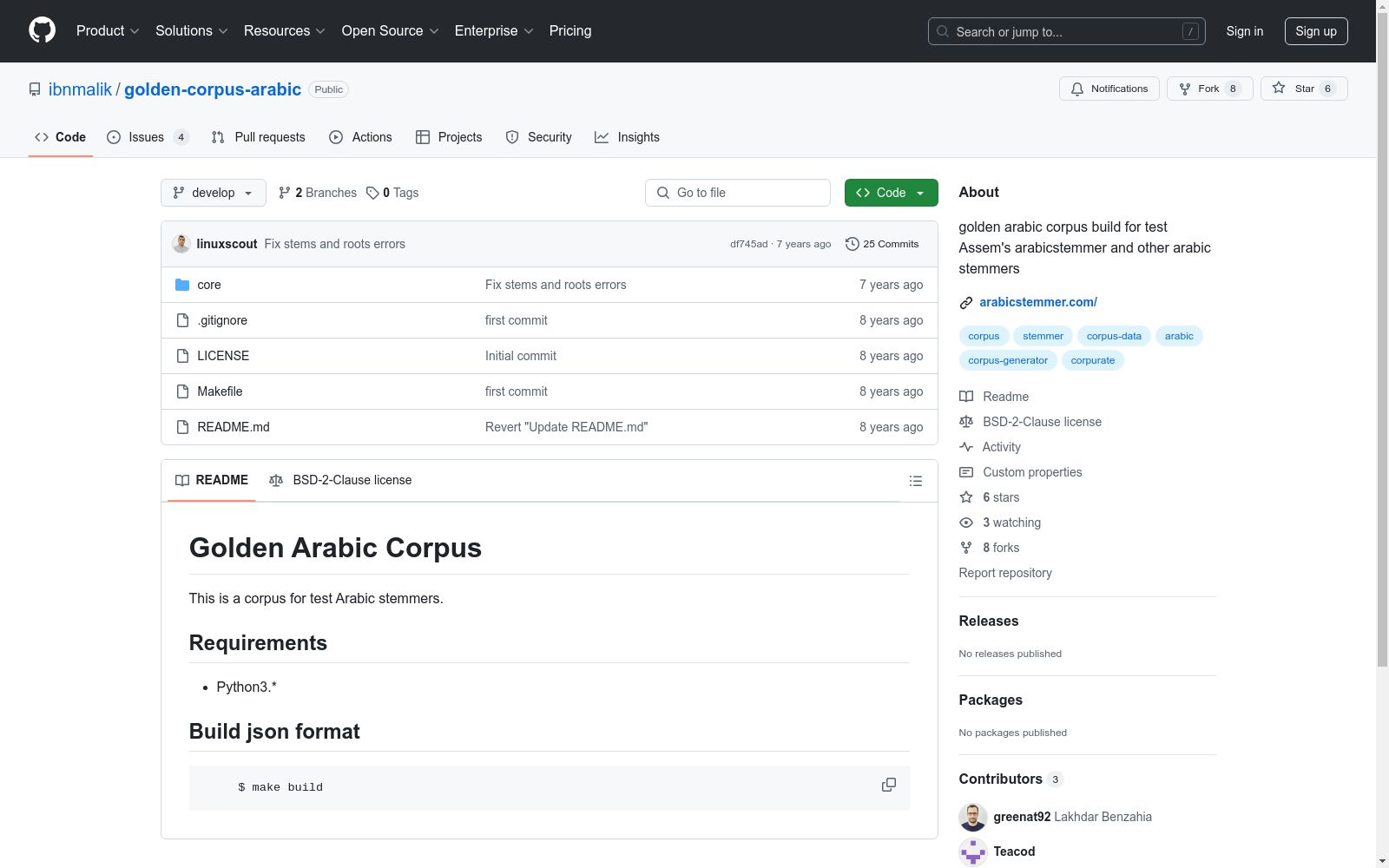Select the Code repository tab
Image resolution: width=1389 pixels, height=868 pixels.
(x=61, y=137)
